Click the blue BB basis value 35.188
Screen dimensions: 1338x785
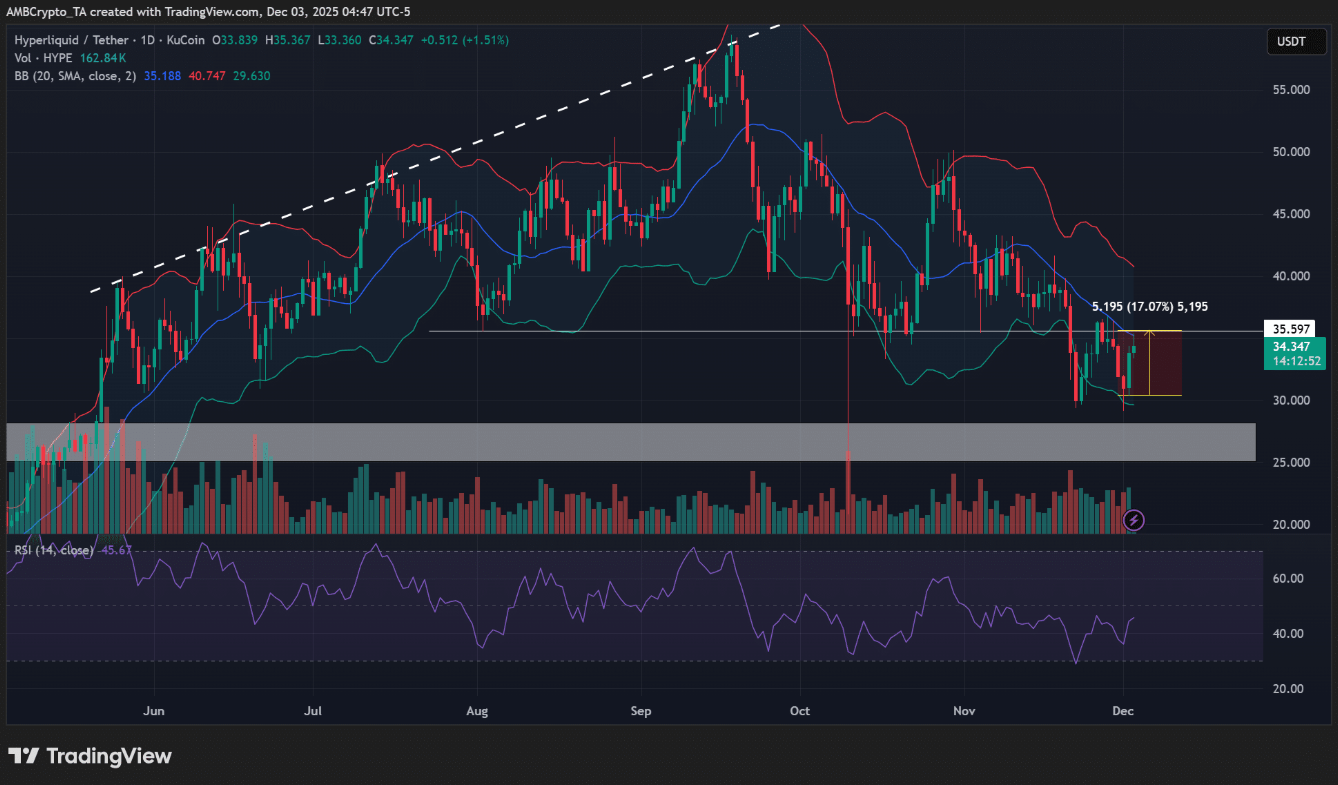(x=161, y=76)
